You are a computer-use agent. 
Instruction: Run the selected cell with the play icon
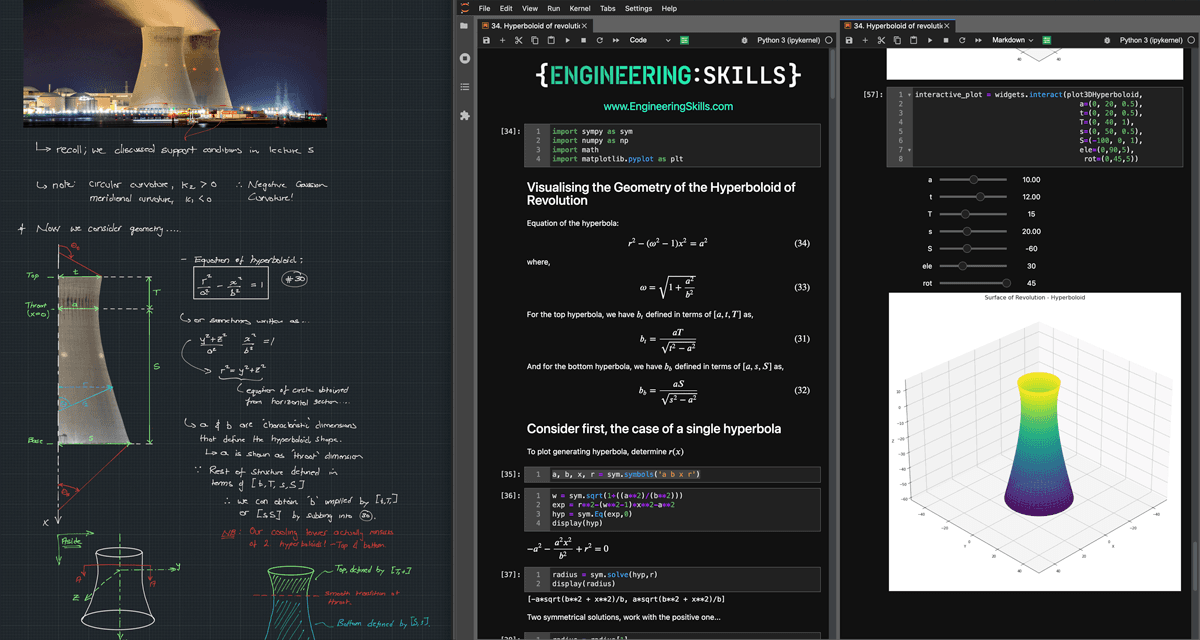[x=568, y=40]
